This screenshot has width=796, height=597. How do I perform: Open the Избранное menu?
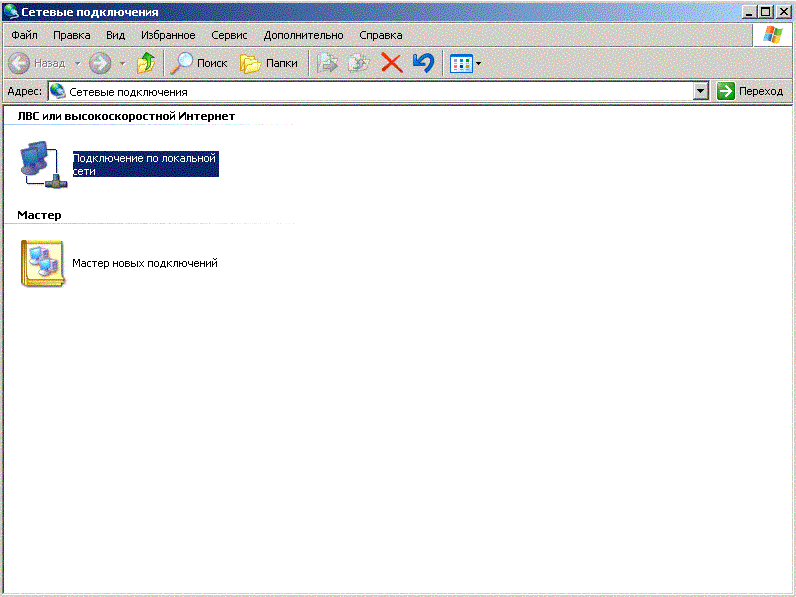click(x=168, y=35)
